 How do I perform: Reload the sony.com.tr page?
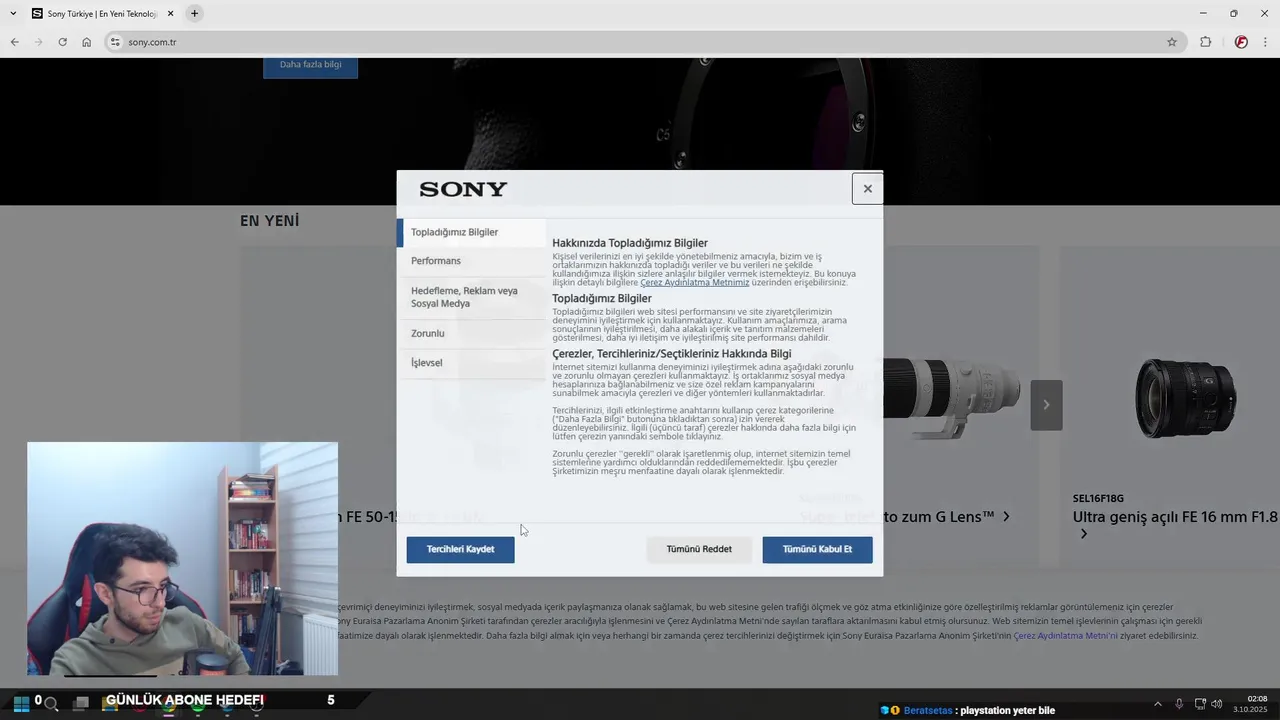coord(62,42)
